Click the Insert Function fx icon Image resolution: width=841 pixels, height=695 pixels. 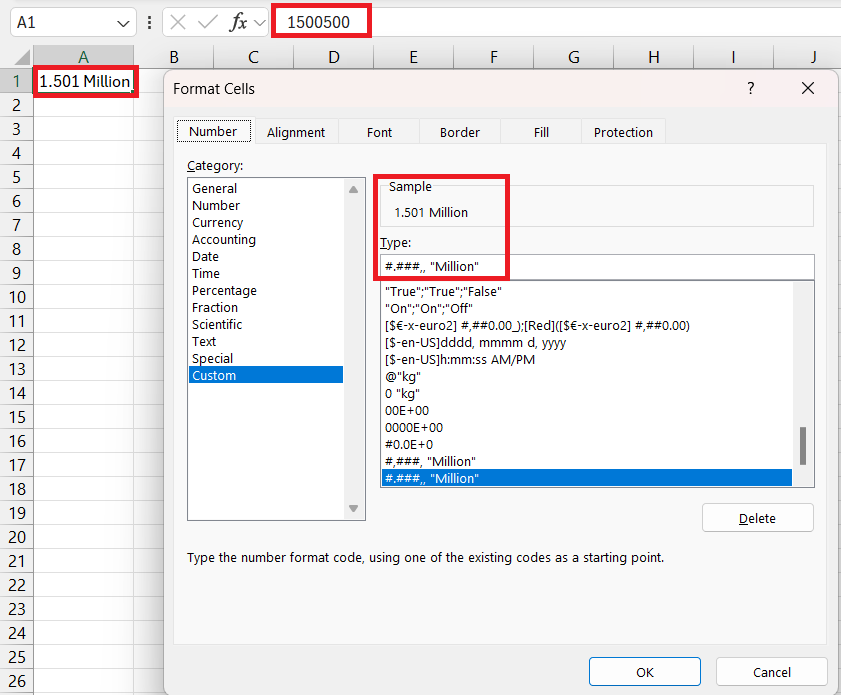pos(238,22)
